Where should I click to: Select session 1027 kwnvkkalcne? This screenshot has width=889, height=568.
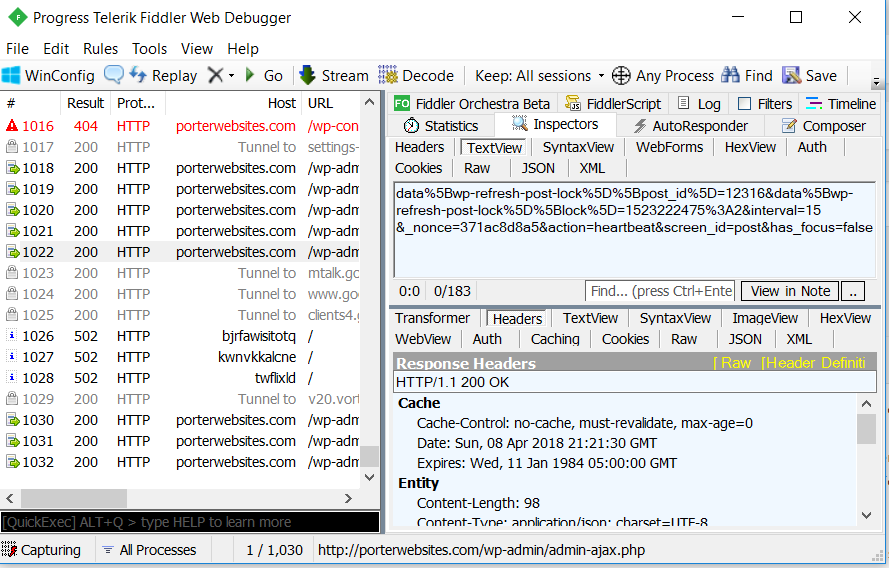[181, 357]
